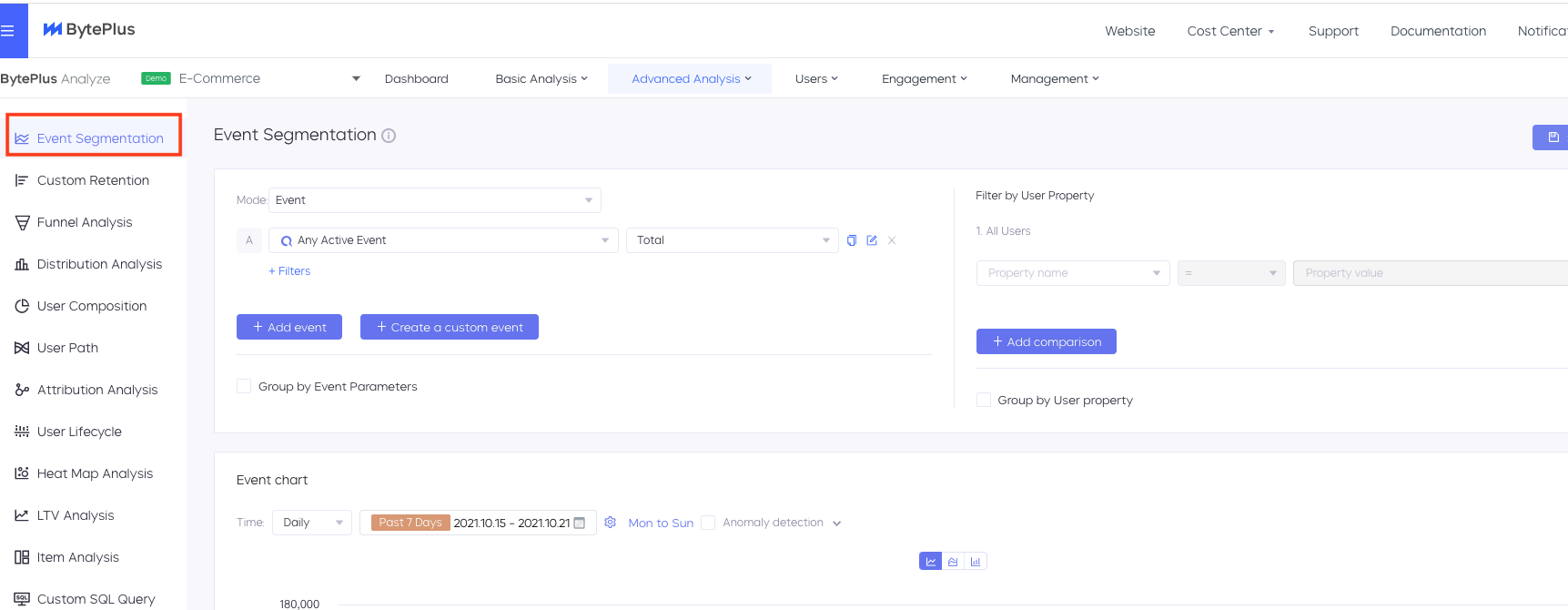Open User Lifecycle via its sidebar icon
This screenshot has height=610, width=1568.
(x=22, y=432)
